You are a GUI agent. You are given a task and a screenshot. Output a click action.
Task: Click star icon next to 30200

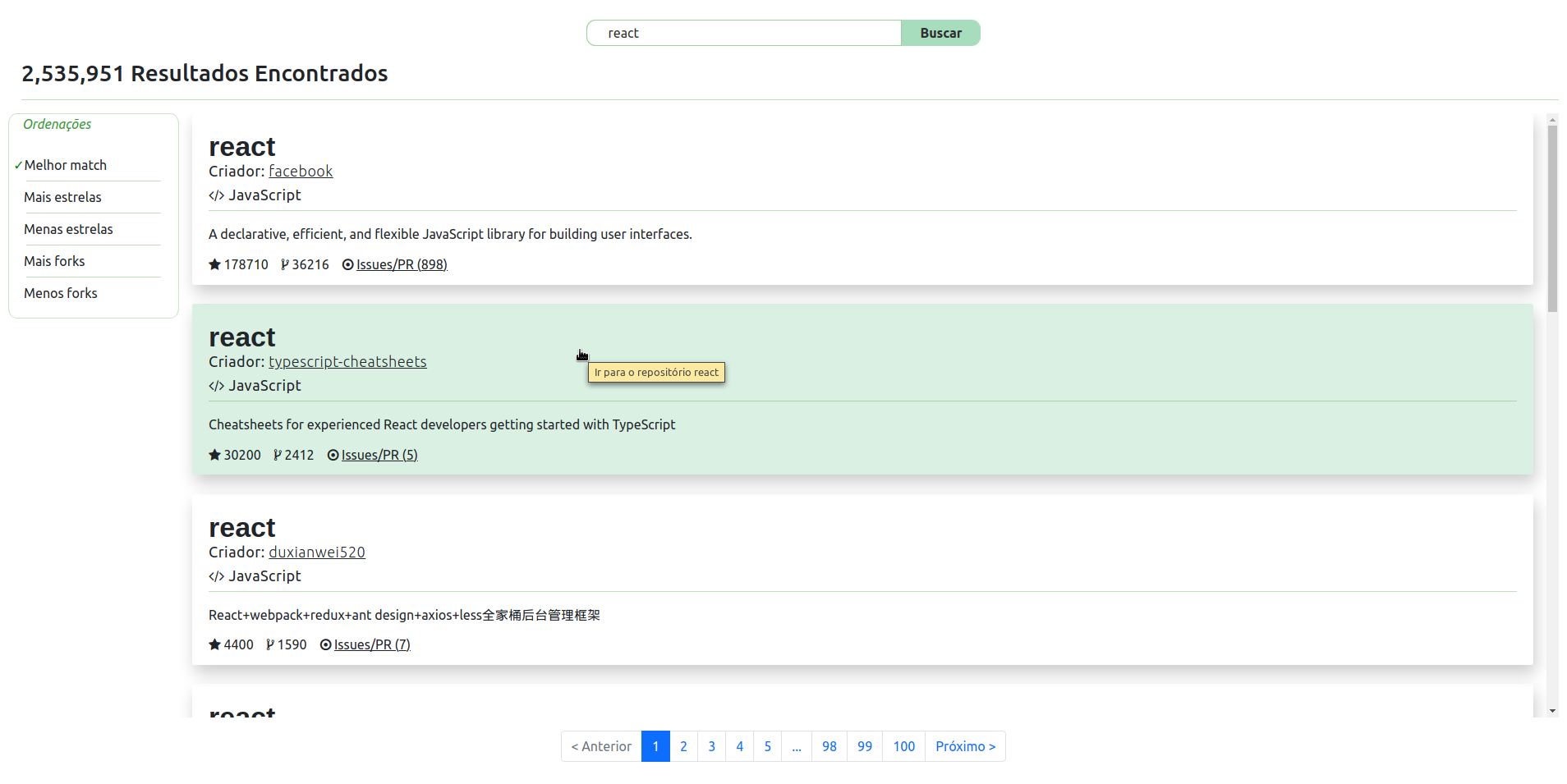click(214, 455)
